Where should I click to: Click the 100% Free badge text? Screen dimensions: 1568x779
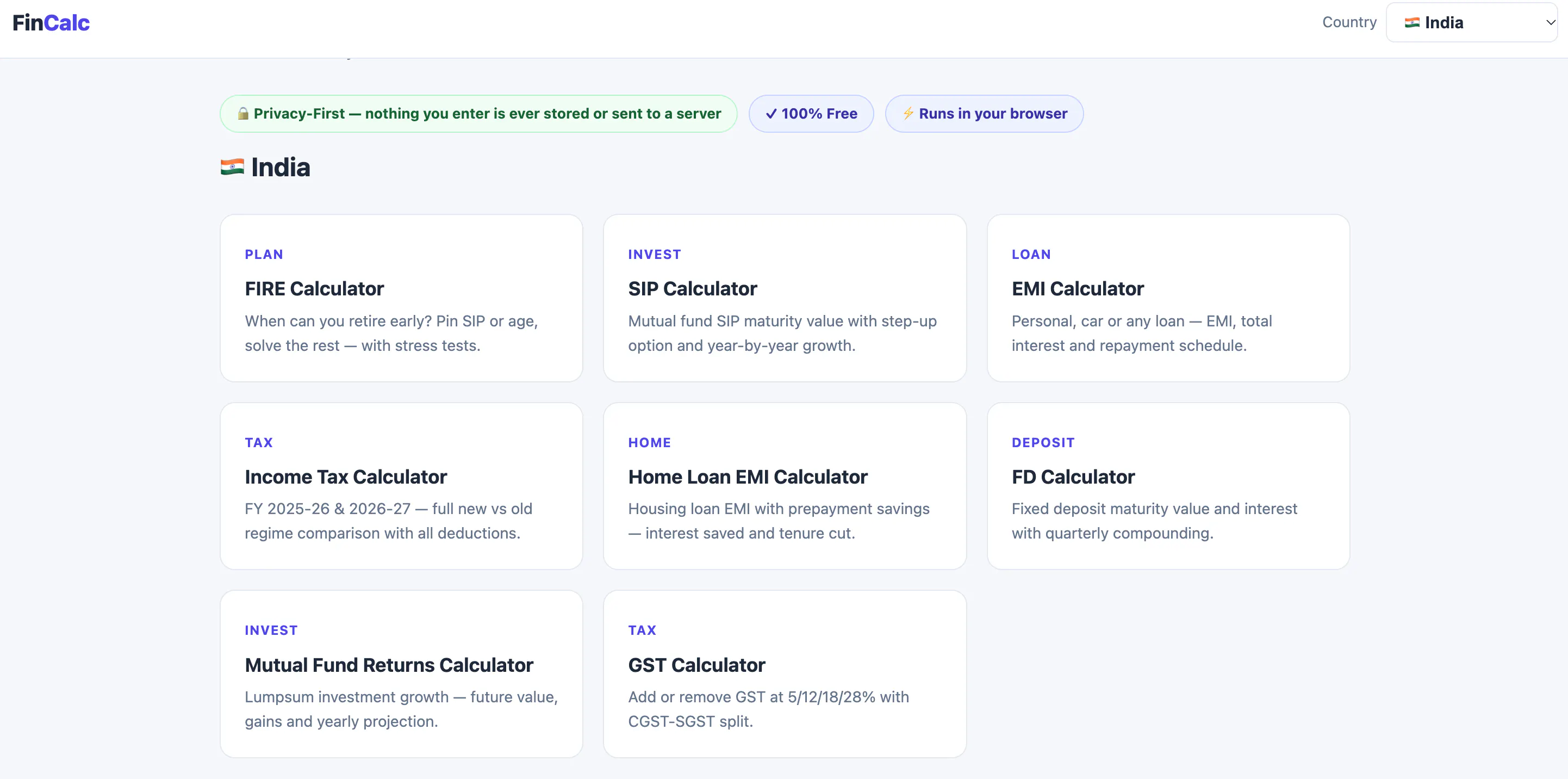[x=819, y=113]
